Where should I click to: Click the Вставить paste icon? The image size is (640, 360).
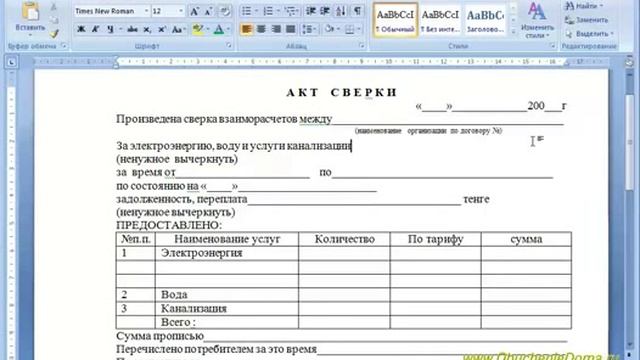(30, 12)
